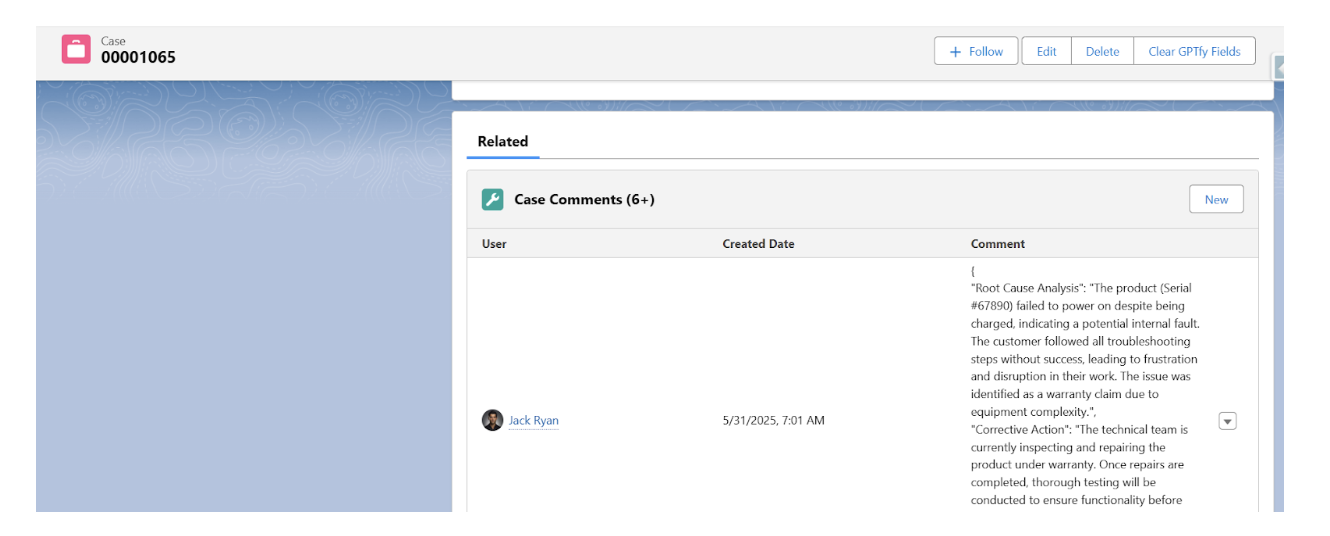The image size is (1330, 536).
Task: Click the Case Comments wrench icon
Action: [x=492, y=199]
